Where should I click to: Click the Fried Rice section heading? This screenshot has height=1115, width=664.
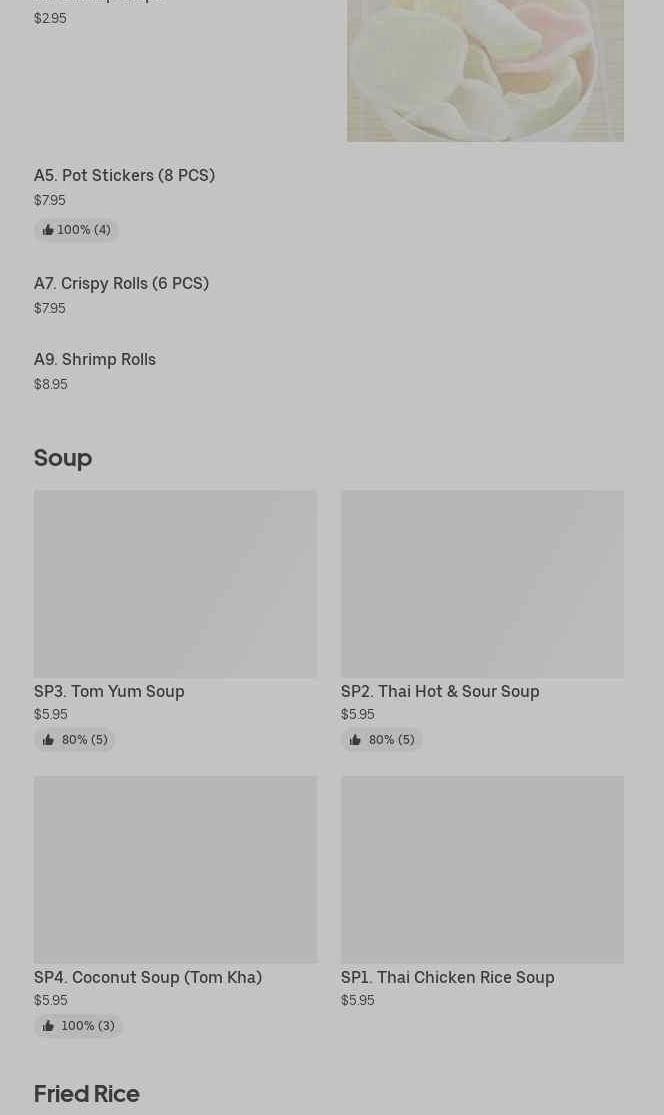(x=87, y=1093)
